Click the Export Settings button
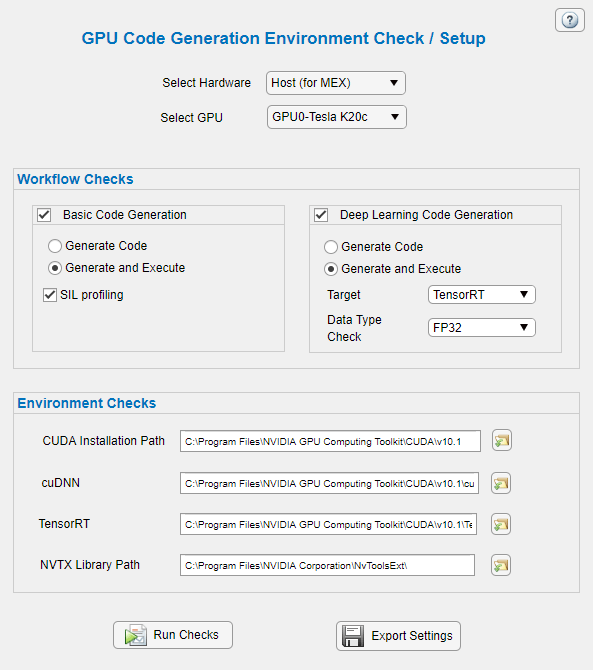 [398, 636]
